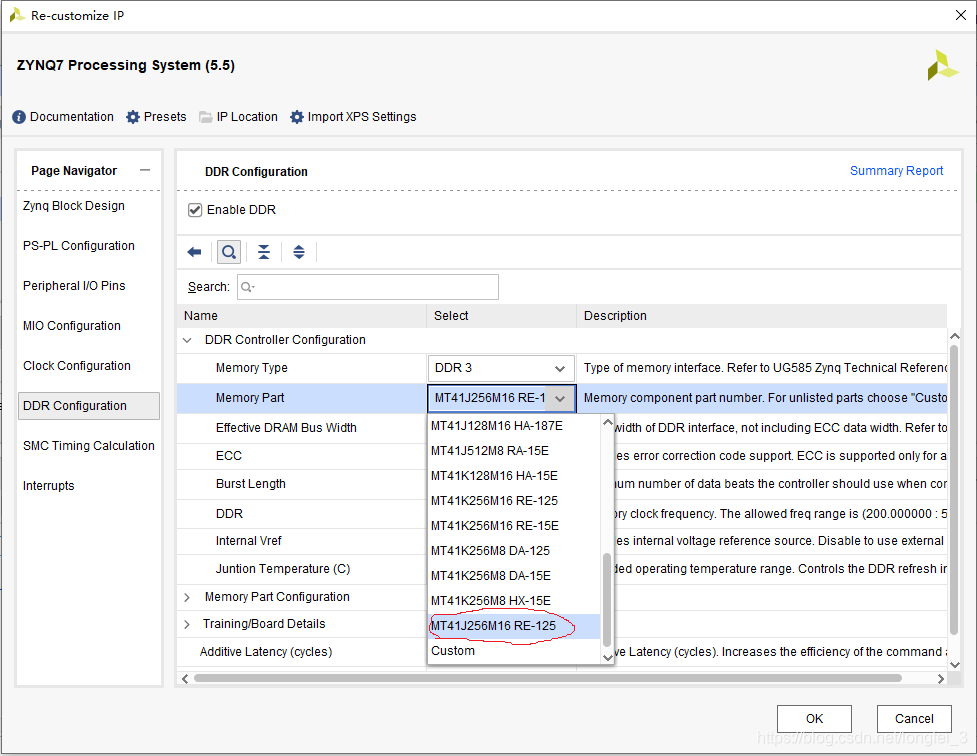
Task: Click the Description column header
Action: (761, 316)
